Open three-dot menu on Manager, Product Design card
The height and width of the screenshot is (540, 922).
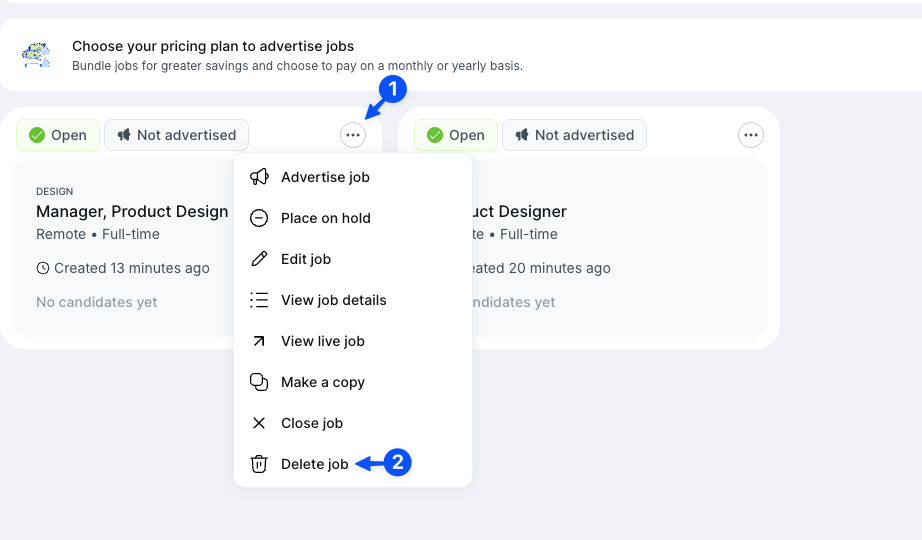coord(353,135)
